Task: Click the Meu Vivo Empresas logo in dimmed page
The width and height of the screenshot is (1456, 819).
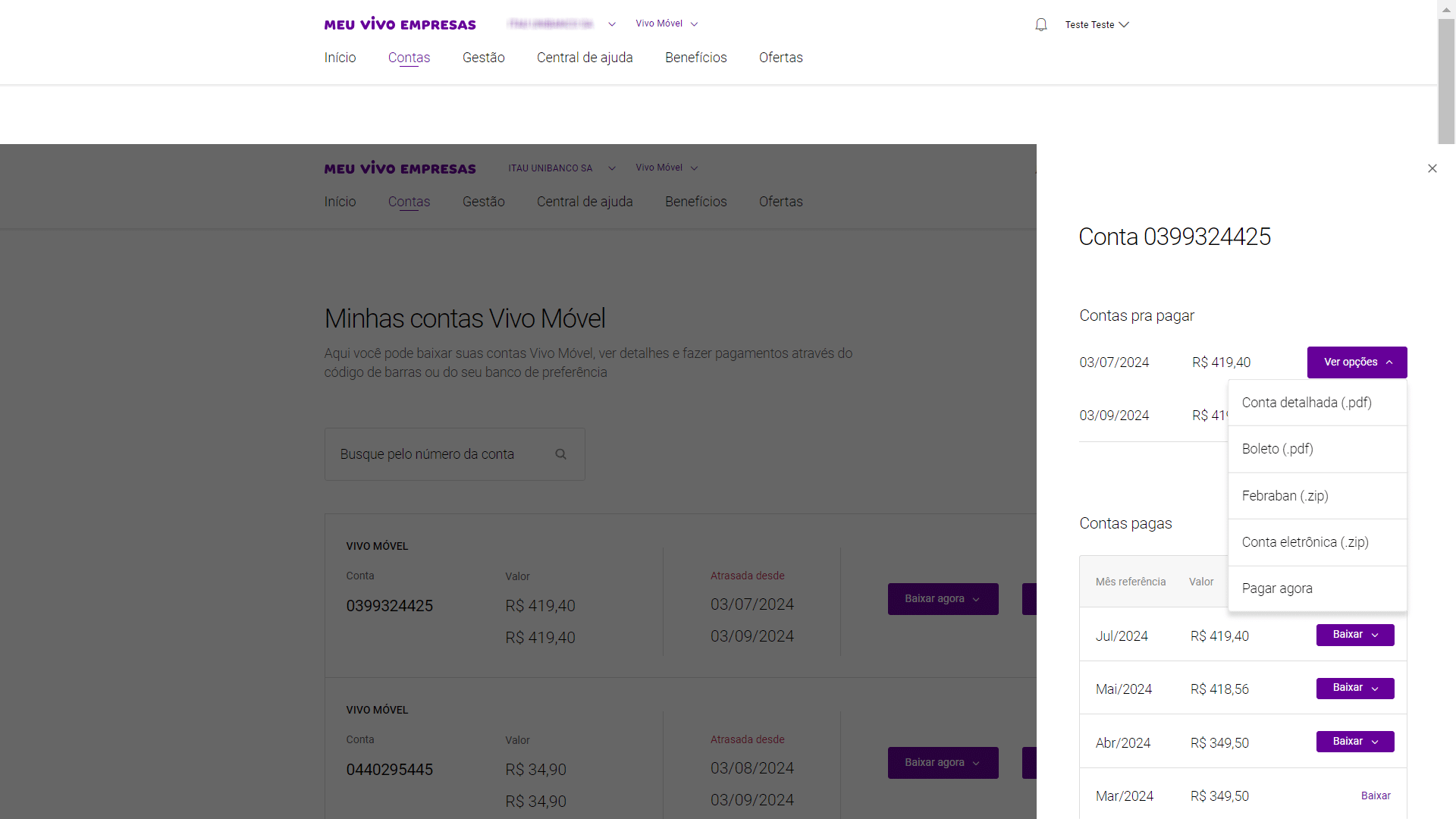Action: pyautogui.click(x=400, y=168)
